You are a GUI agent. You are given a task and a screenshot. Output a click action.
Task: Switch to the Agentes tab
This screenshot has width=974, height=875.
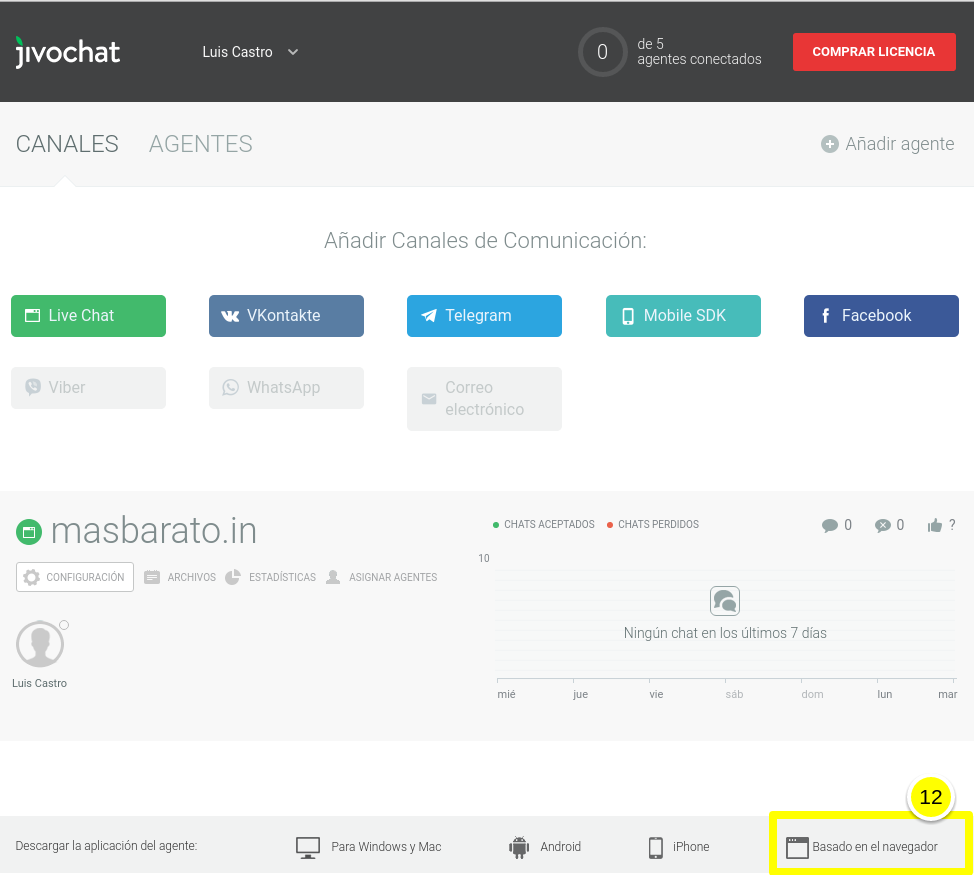[x=201, y=144]
